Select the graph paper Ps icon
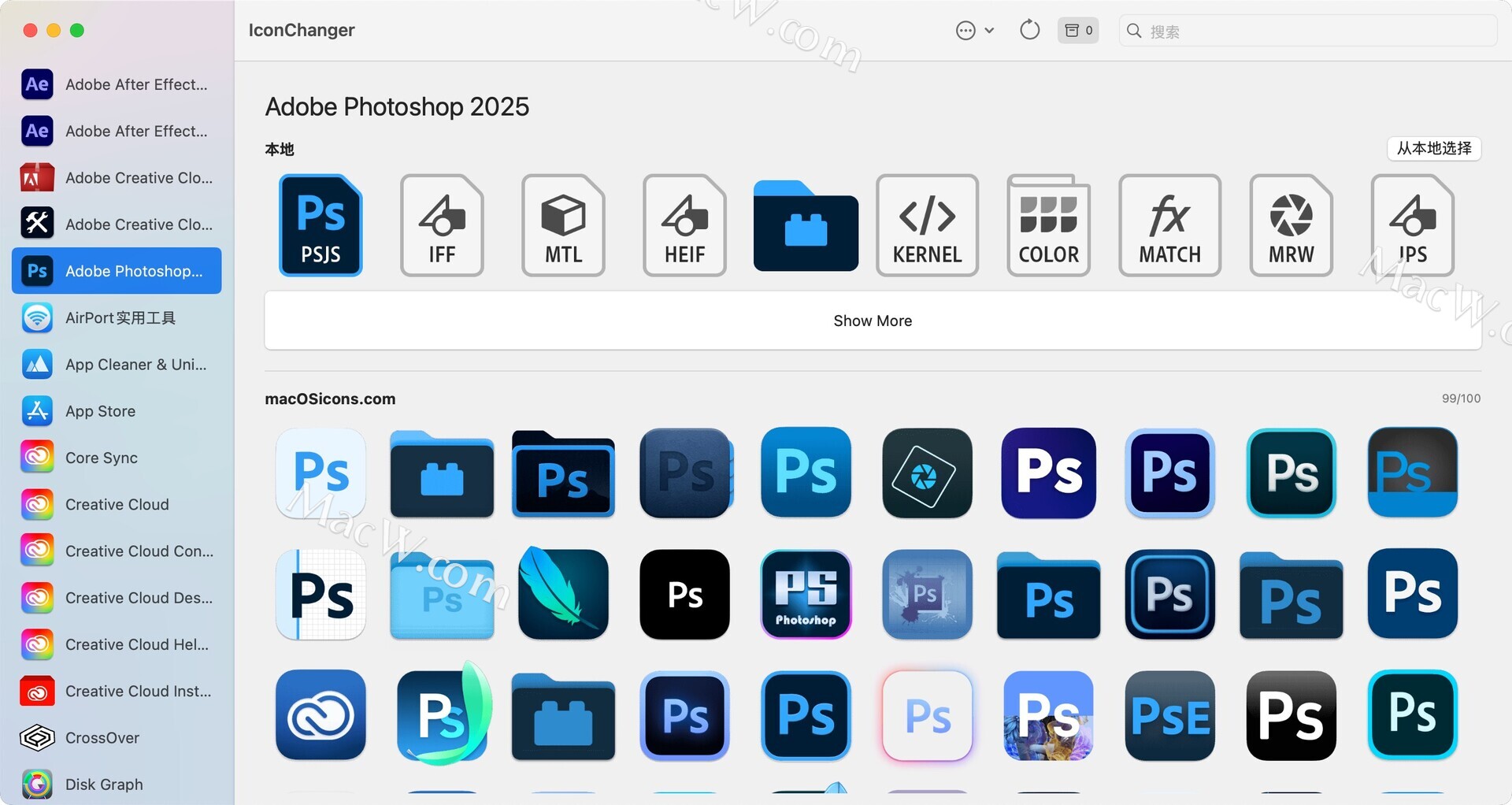1512x805 pixels. [321, 594]
